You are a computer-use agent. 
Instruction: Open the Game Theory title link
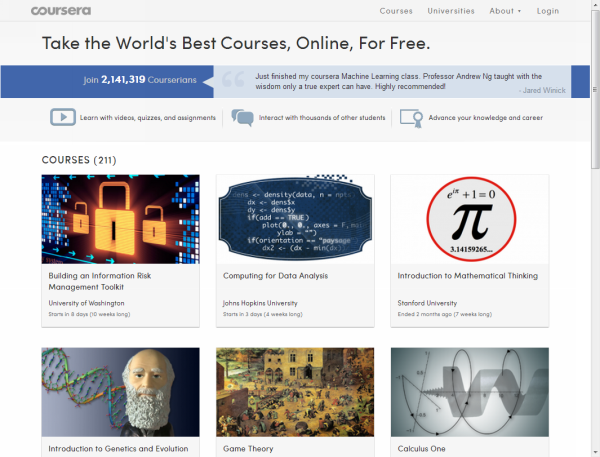[x=248, y=449]
